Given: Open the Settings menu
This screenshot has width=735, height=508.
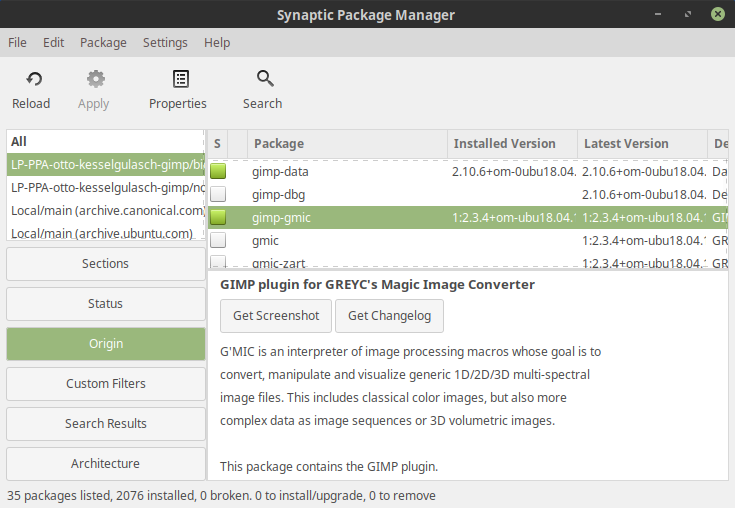Looking at the screenshot, I should coord(165,43).
